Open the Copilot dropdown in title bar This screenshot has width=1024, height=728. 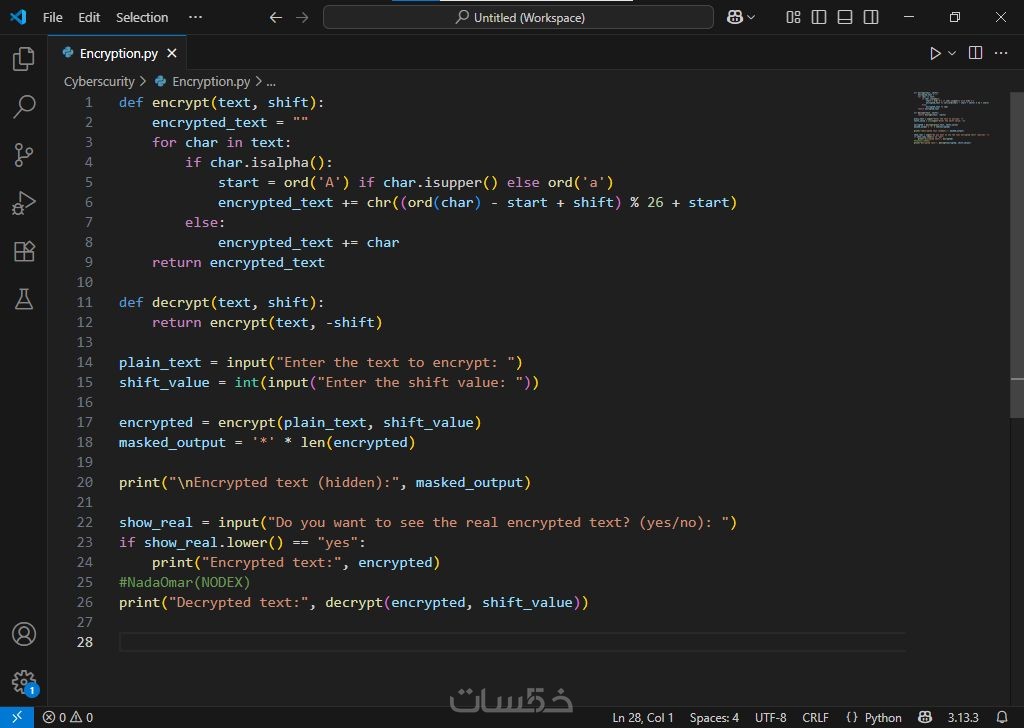point(741,17)
